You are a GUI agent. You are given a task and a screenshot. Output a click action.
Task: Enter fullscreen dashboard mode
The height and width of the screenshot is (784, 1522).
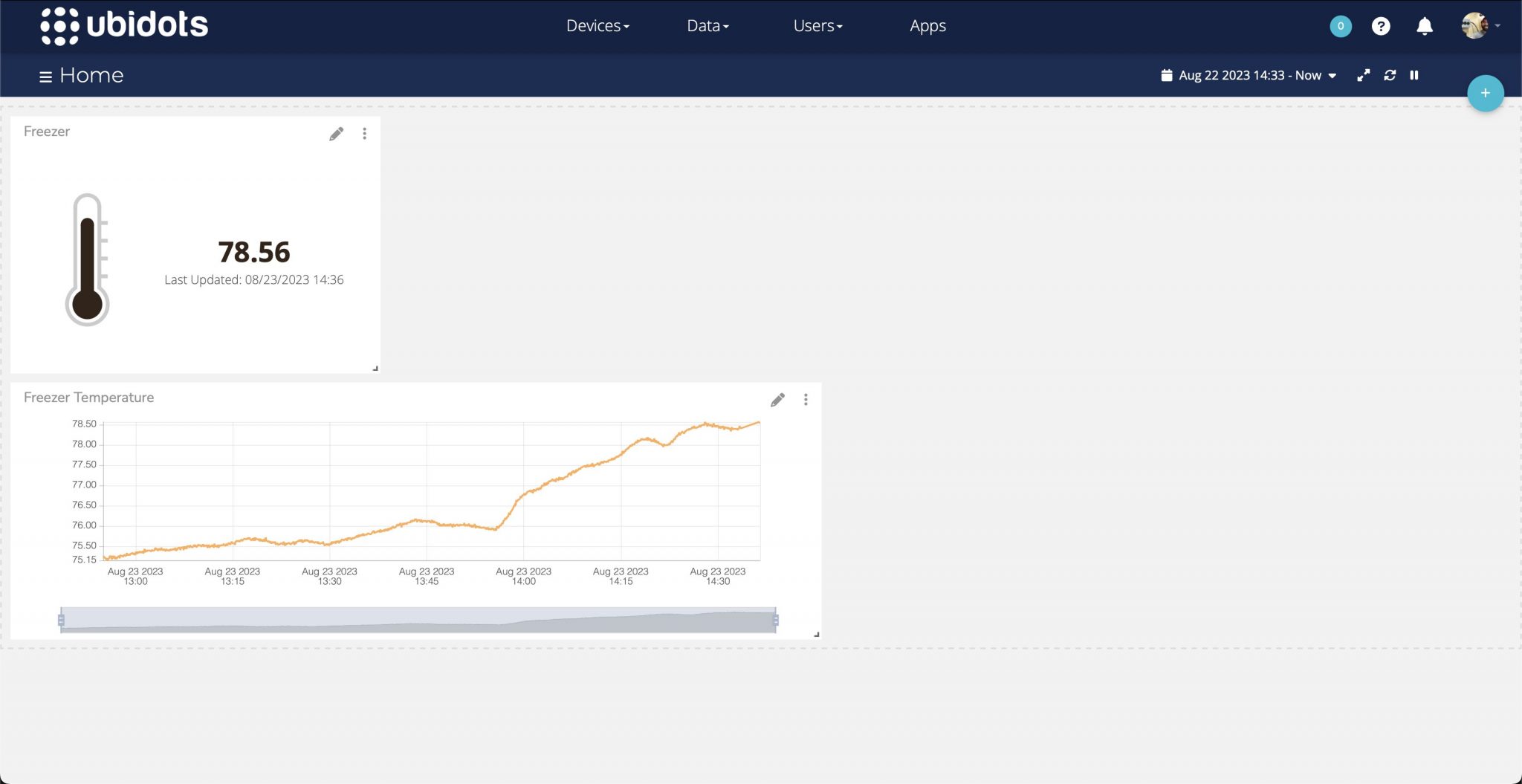coord(1363,76)
